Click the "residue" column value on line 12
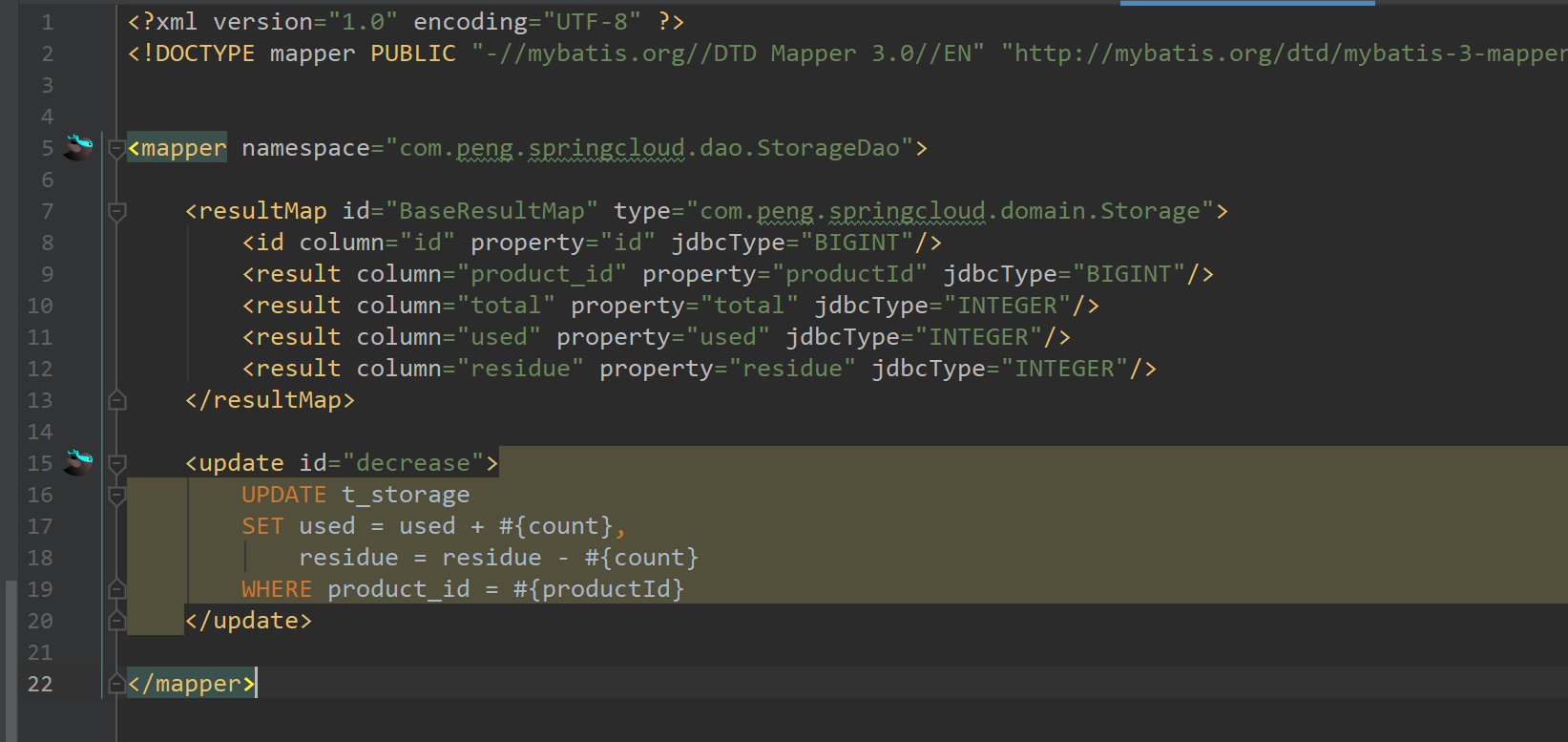Viewport: 1568px width, 742px height. (520, 369)
